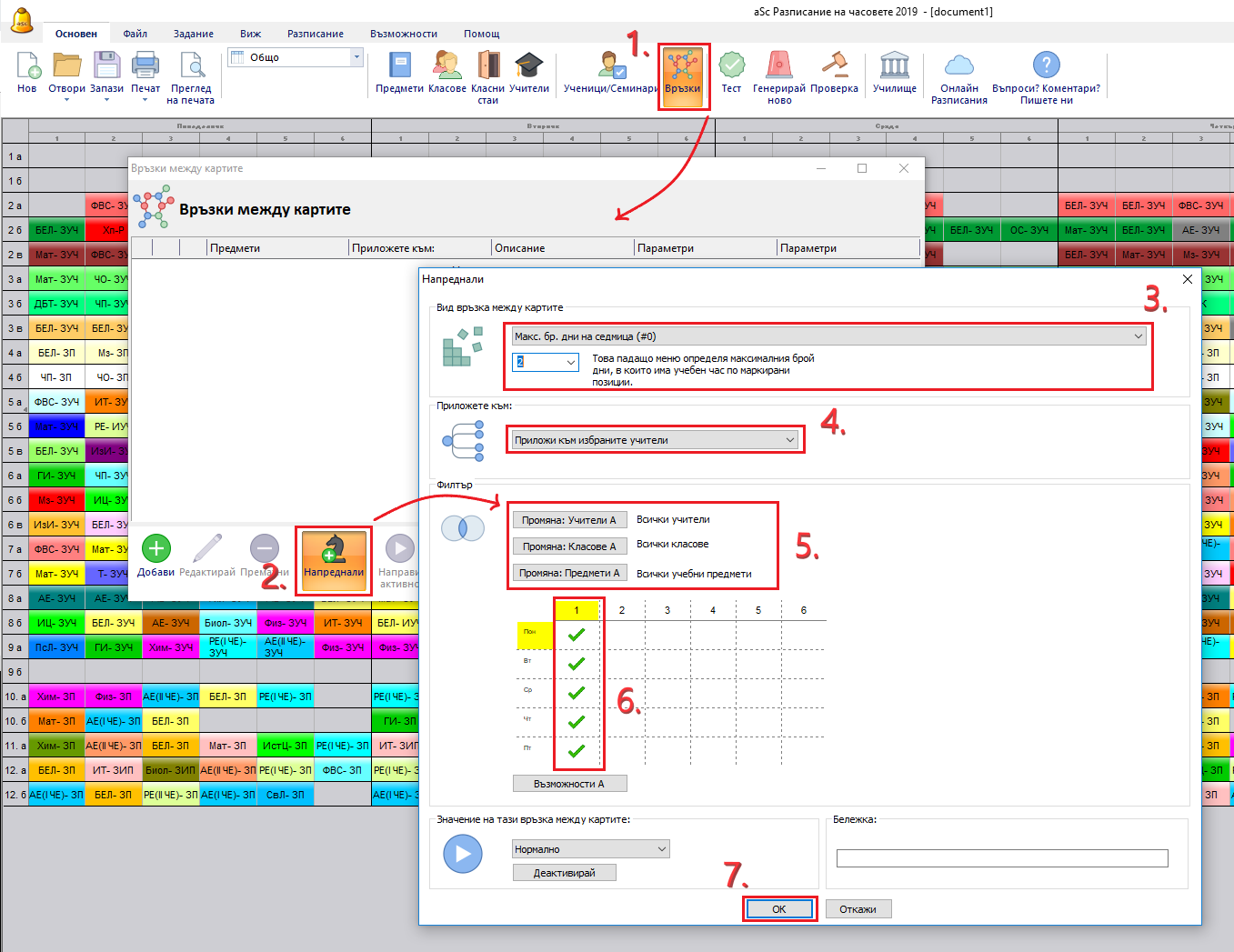This screenshot has width=1234, height=952.
Task: Click the green Добави add icon
Action: (x=156, y=549)
